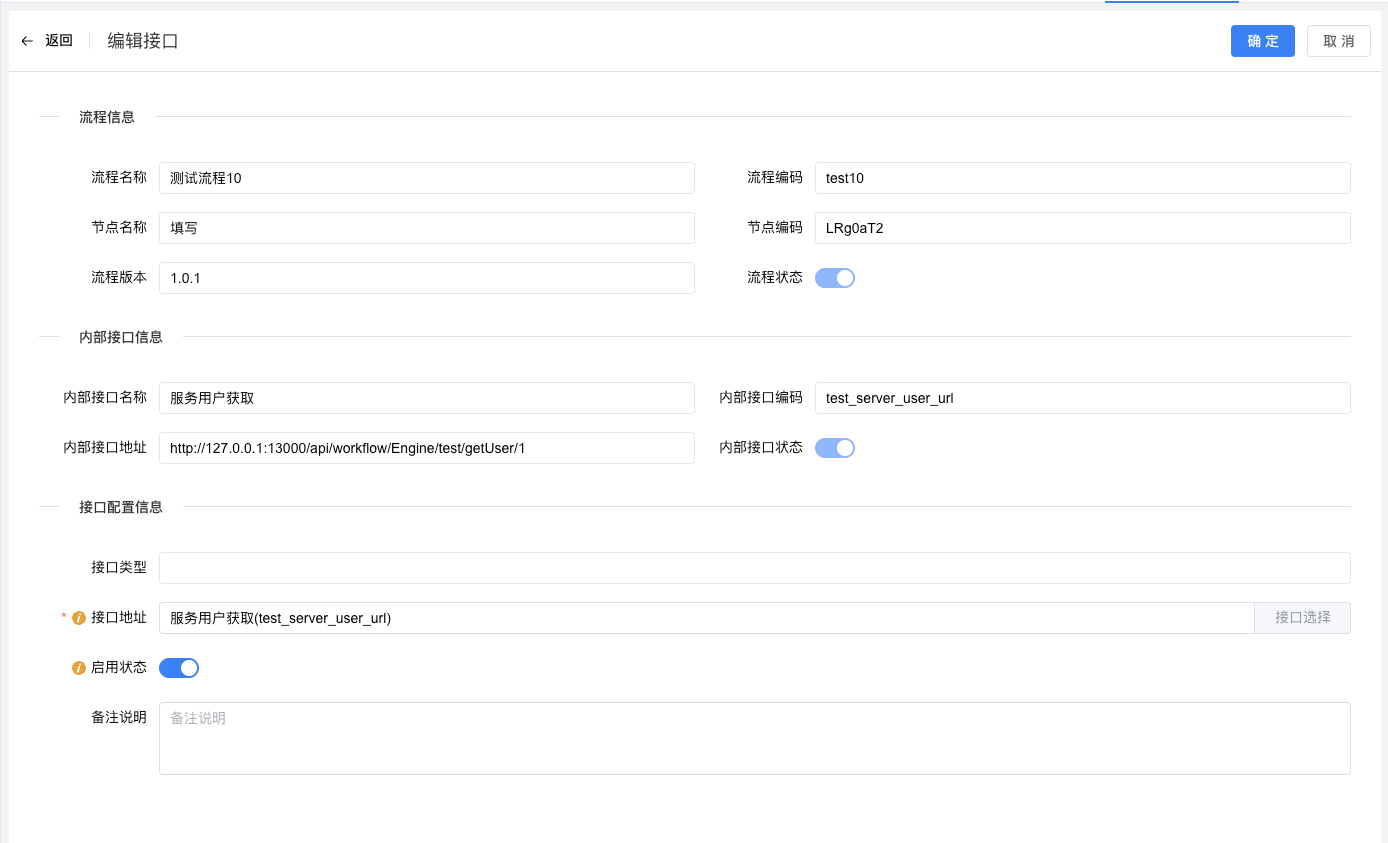This screenshot has width=1388, height=843.
Task: Click the 内部接口地址 URL field
Action: coord(426,448)
